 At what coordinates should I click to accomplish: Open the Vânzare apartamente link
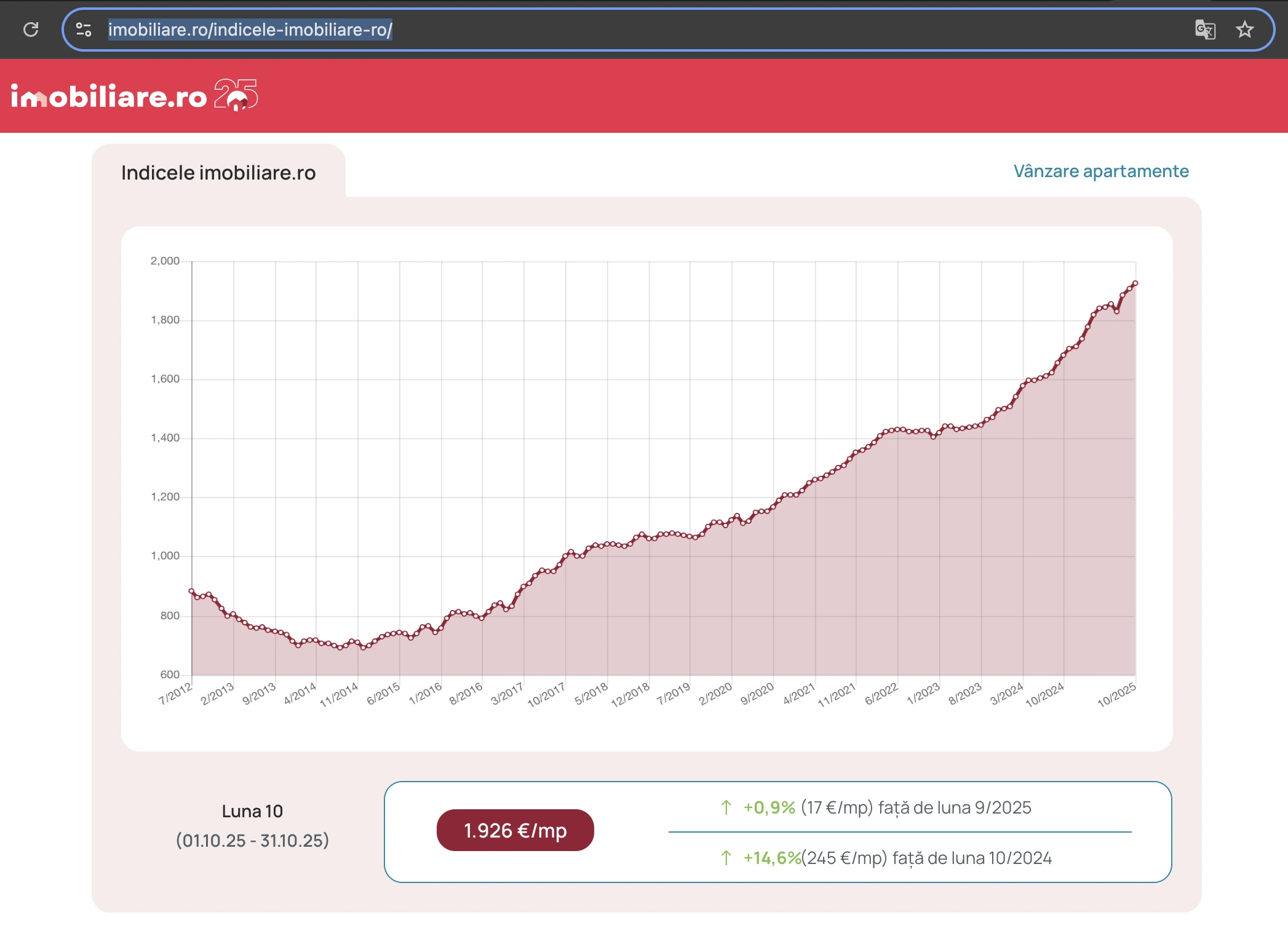point(1101,171)
